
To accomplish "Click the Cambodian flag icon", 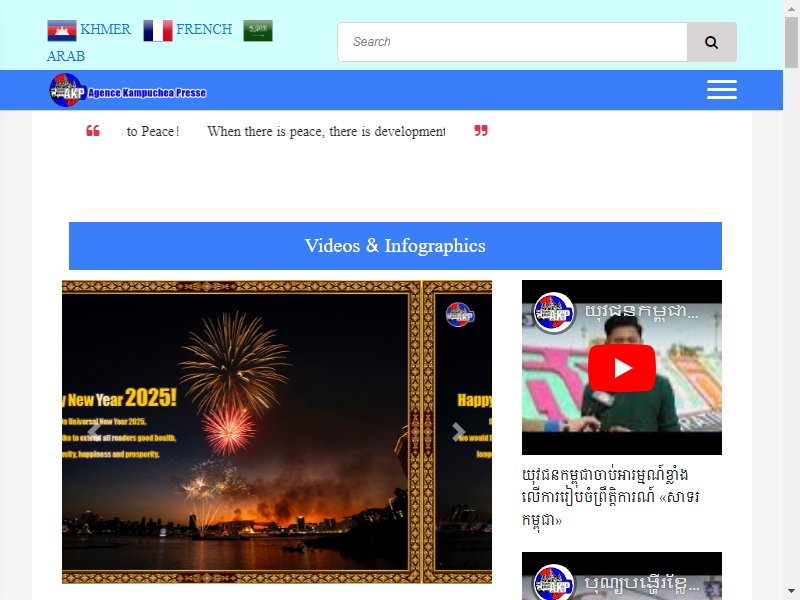I will [x=62, y=30].
